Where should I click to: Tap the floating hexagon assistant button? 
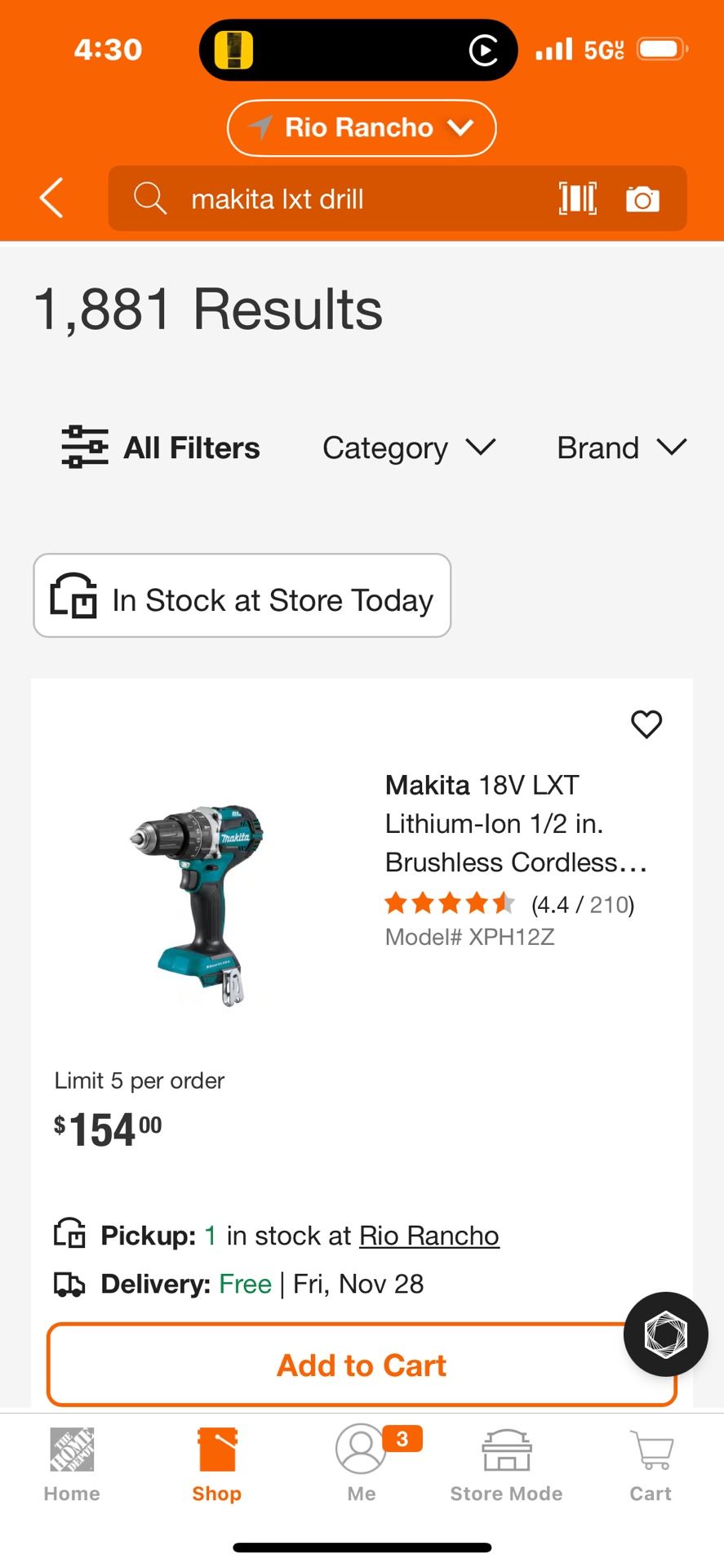[x=664, y=1334]
